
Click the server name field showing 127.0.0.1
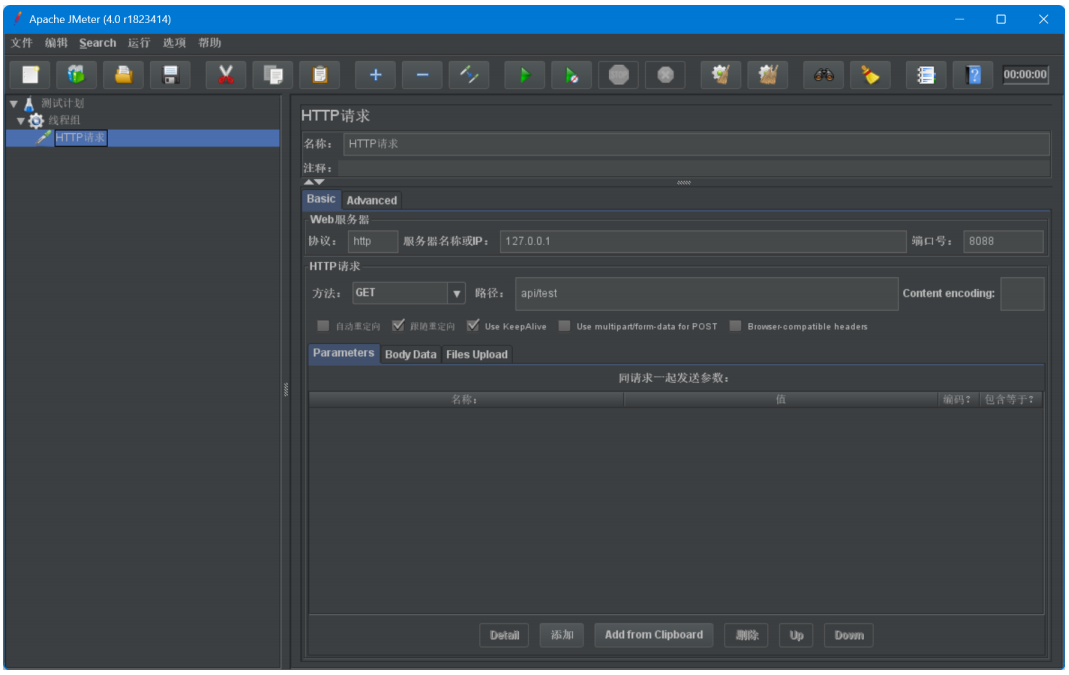[x=703, y=241]
